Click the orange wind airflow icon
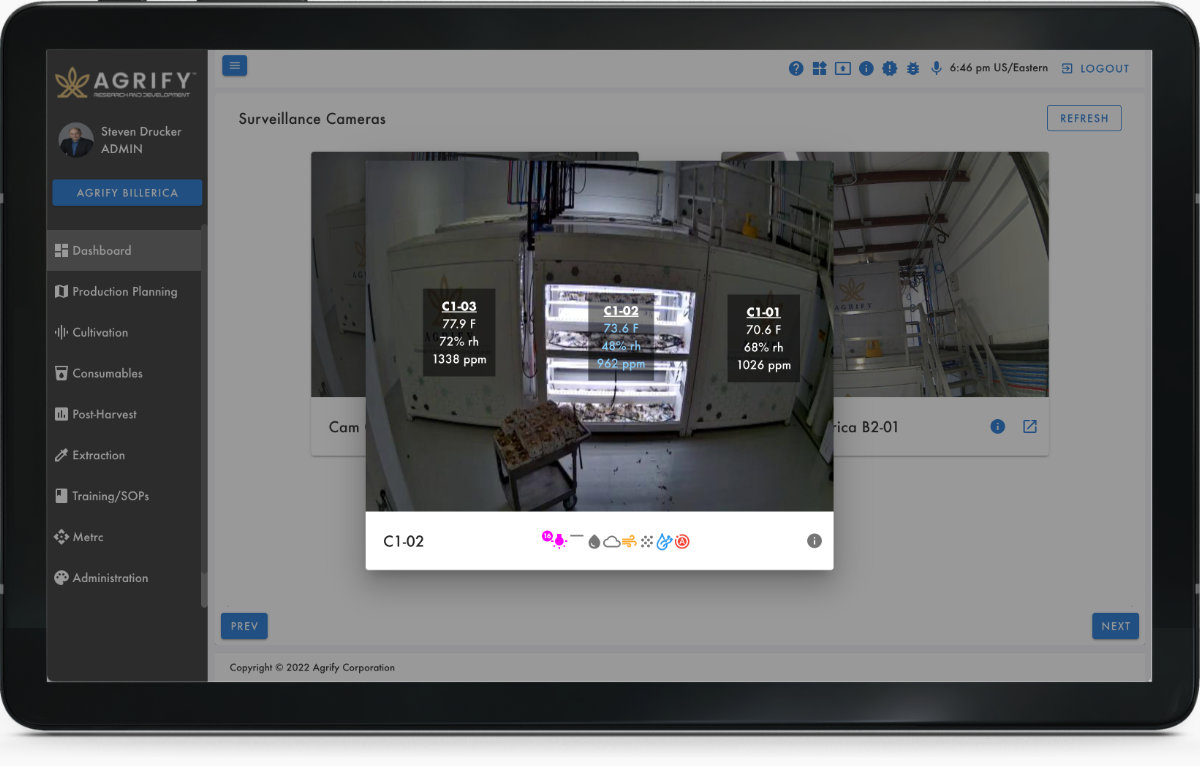1200x766 pixels. (x=629, y=541)
